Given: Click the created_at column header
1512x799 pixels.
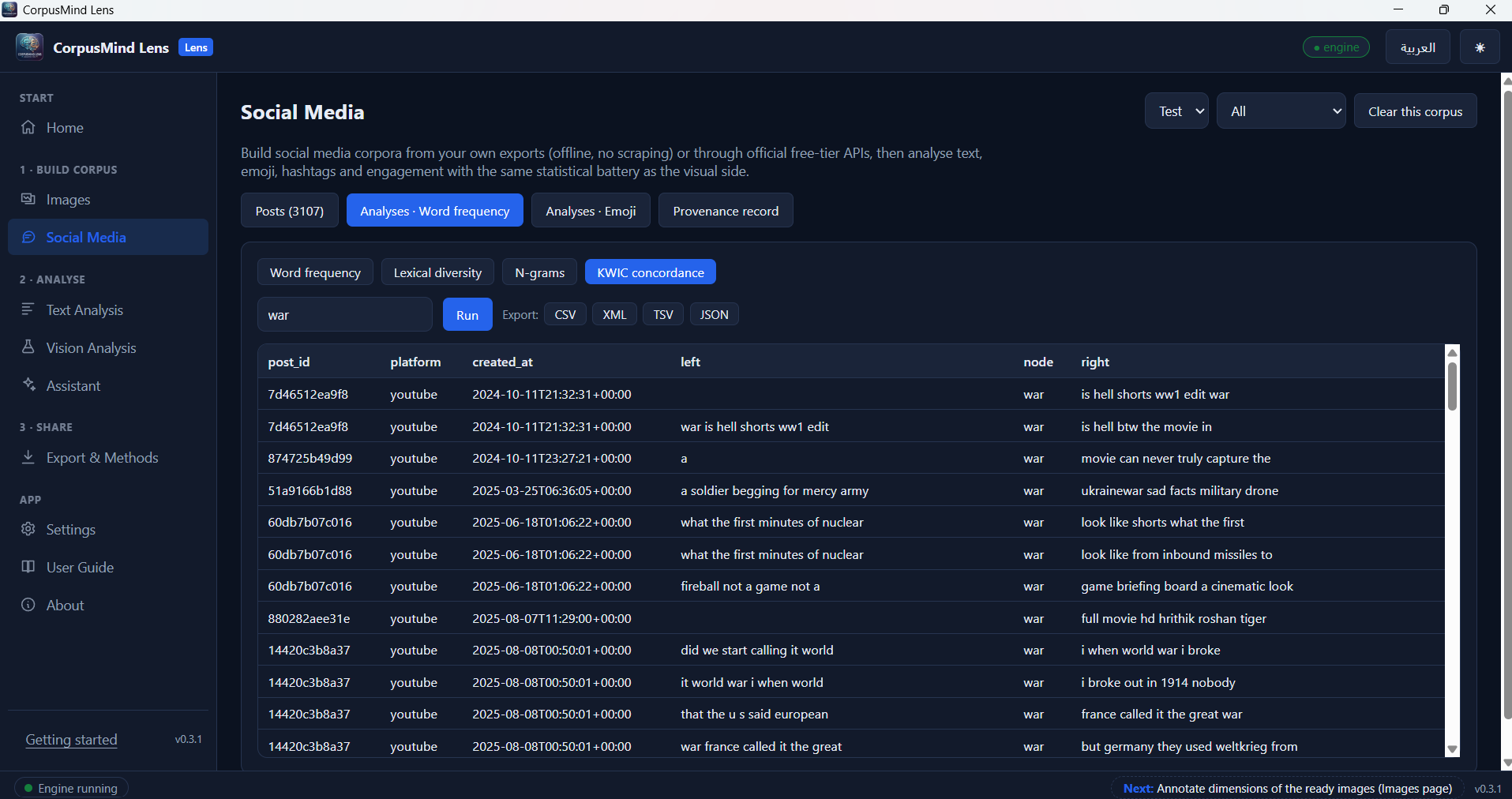Looking at the screenshot, I should pos(502,362).
